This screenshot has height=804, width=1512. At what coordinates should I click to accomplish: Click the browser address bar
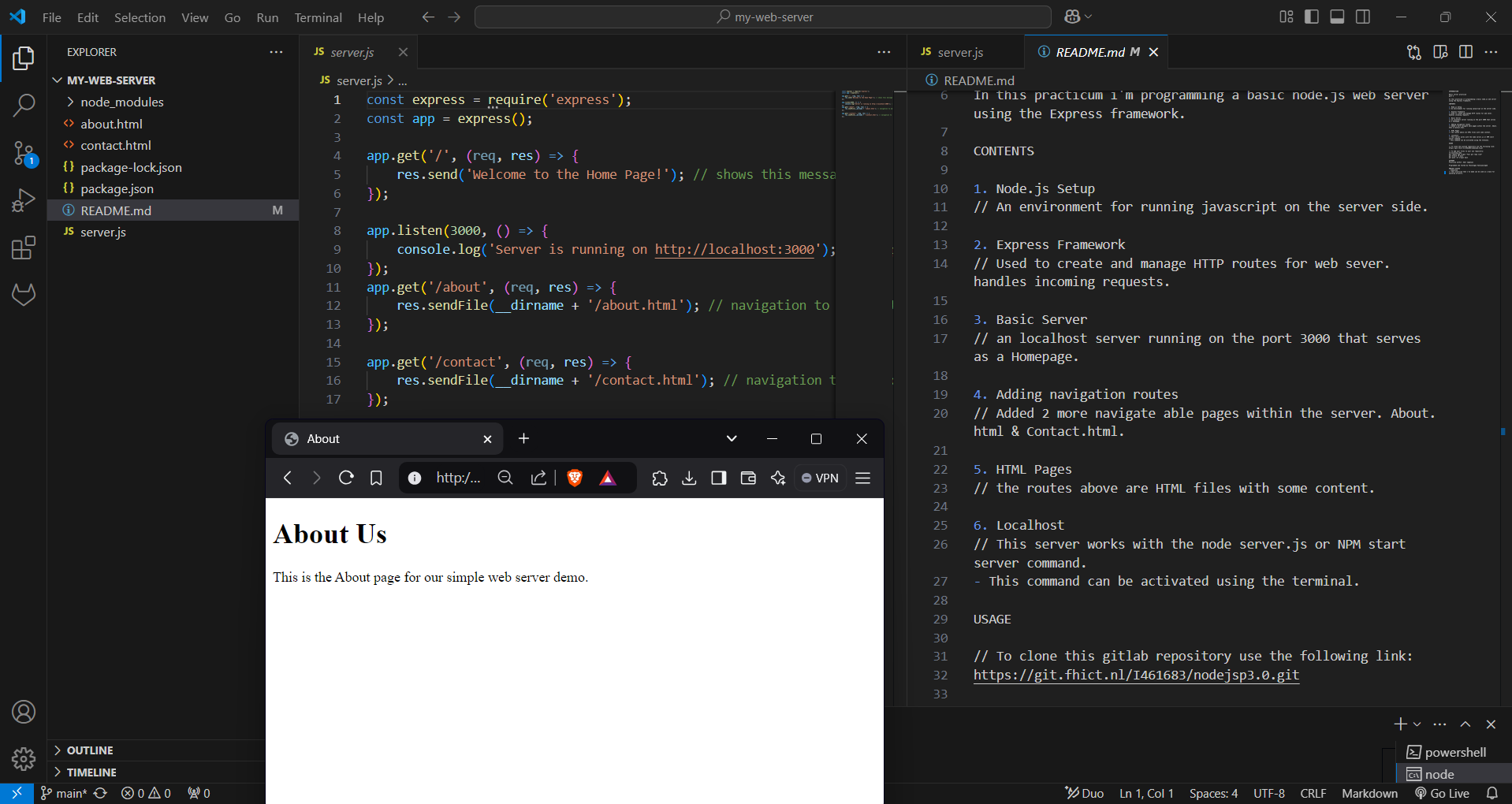[x=457, y=478]
